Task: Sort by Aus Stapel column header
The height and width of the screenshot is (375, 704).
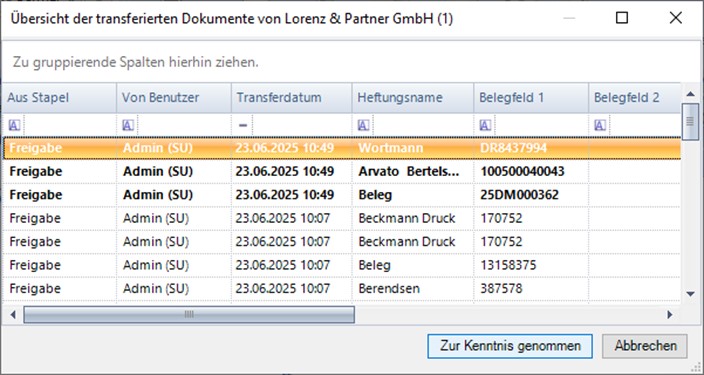Action: coord(59,98)
